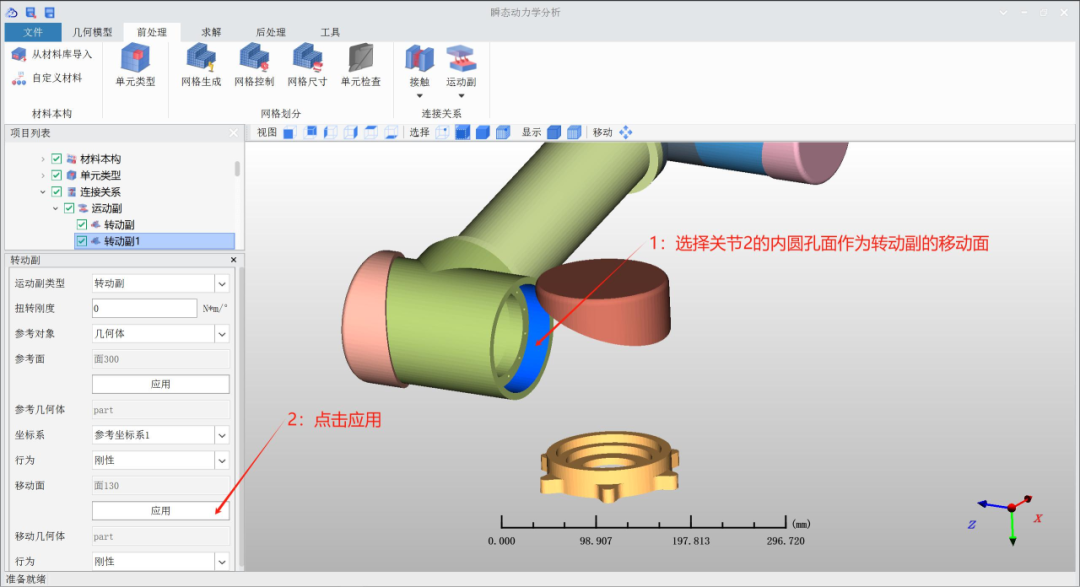Screen dimensions: 1080x587
Task: Run the 网格生成 mesh generation tool
Action: pyautogui.click(x=201, y=65)
